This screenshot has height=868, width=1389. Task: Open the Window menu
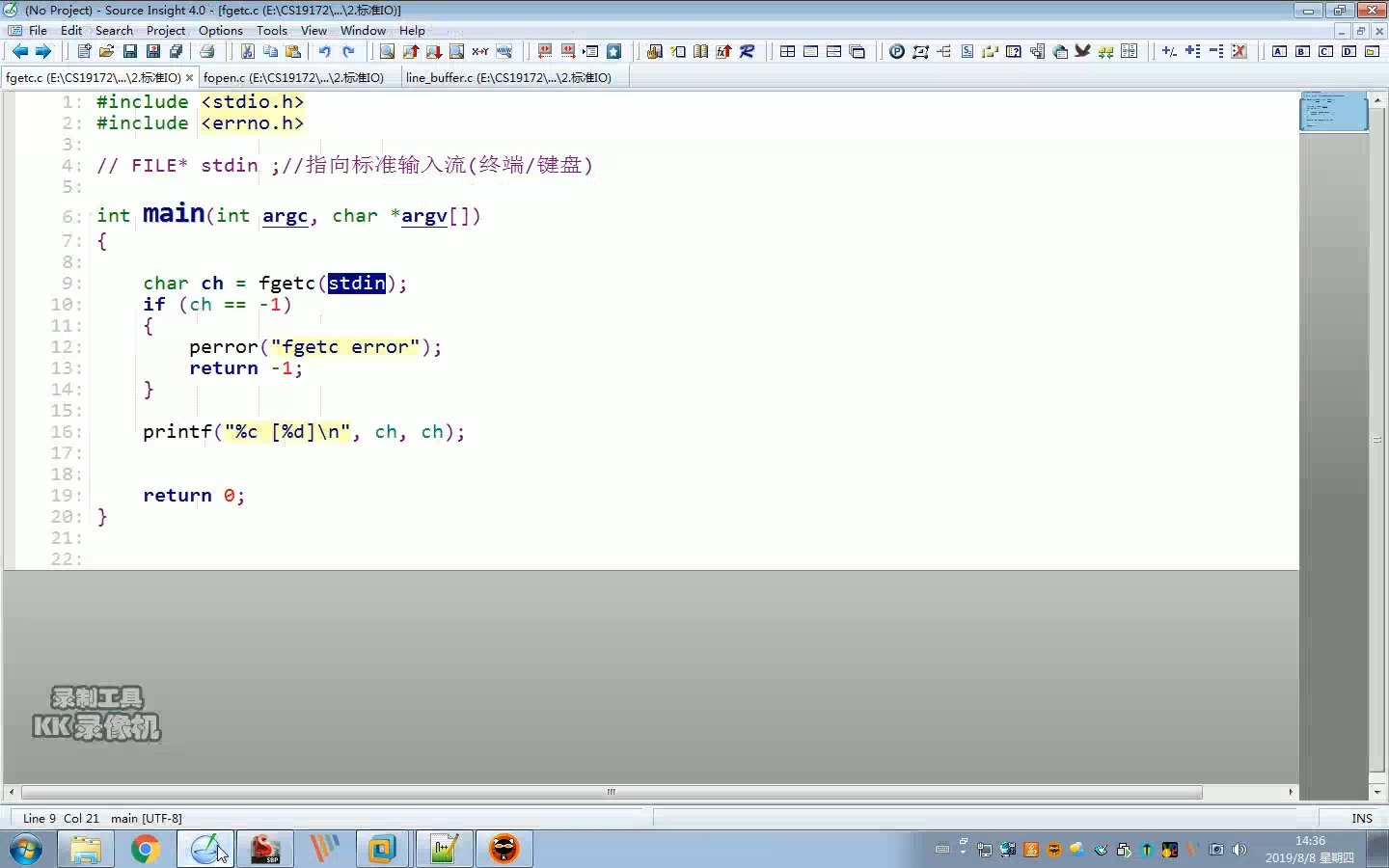[x=363, y=31]
